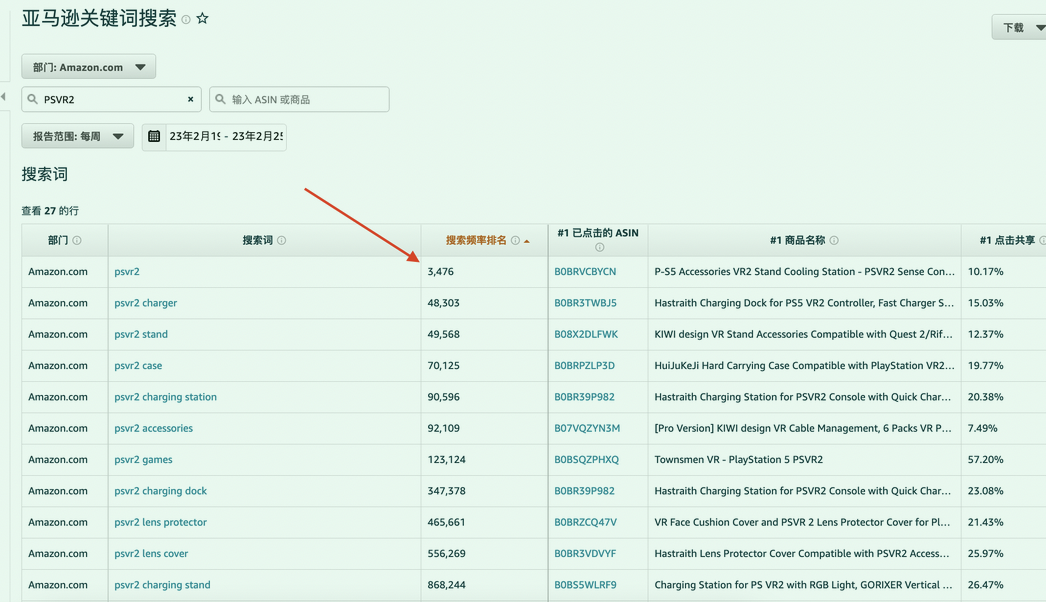Open the psvr2 accessories search term link
The image size is (1046, 602).
click(153, 428)
